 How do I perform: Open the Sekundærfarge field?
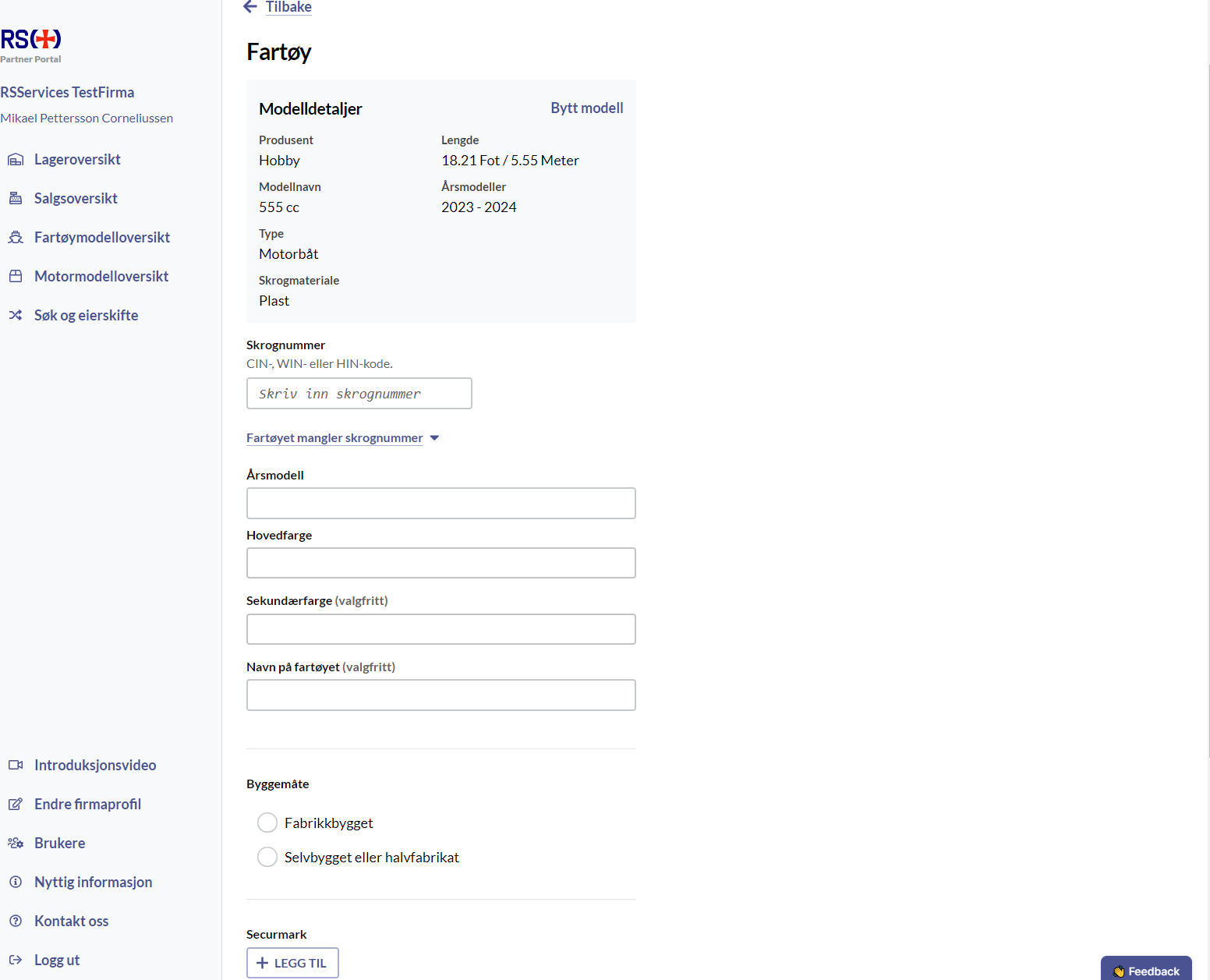coord(440,629)
